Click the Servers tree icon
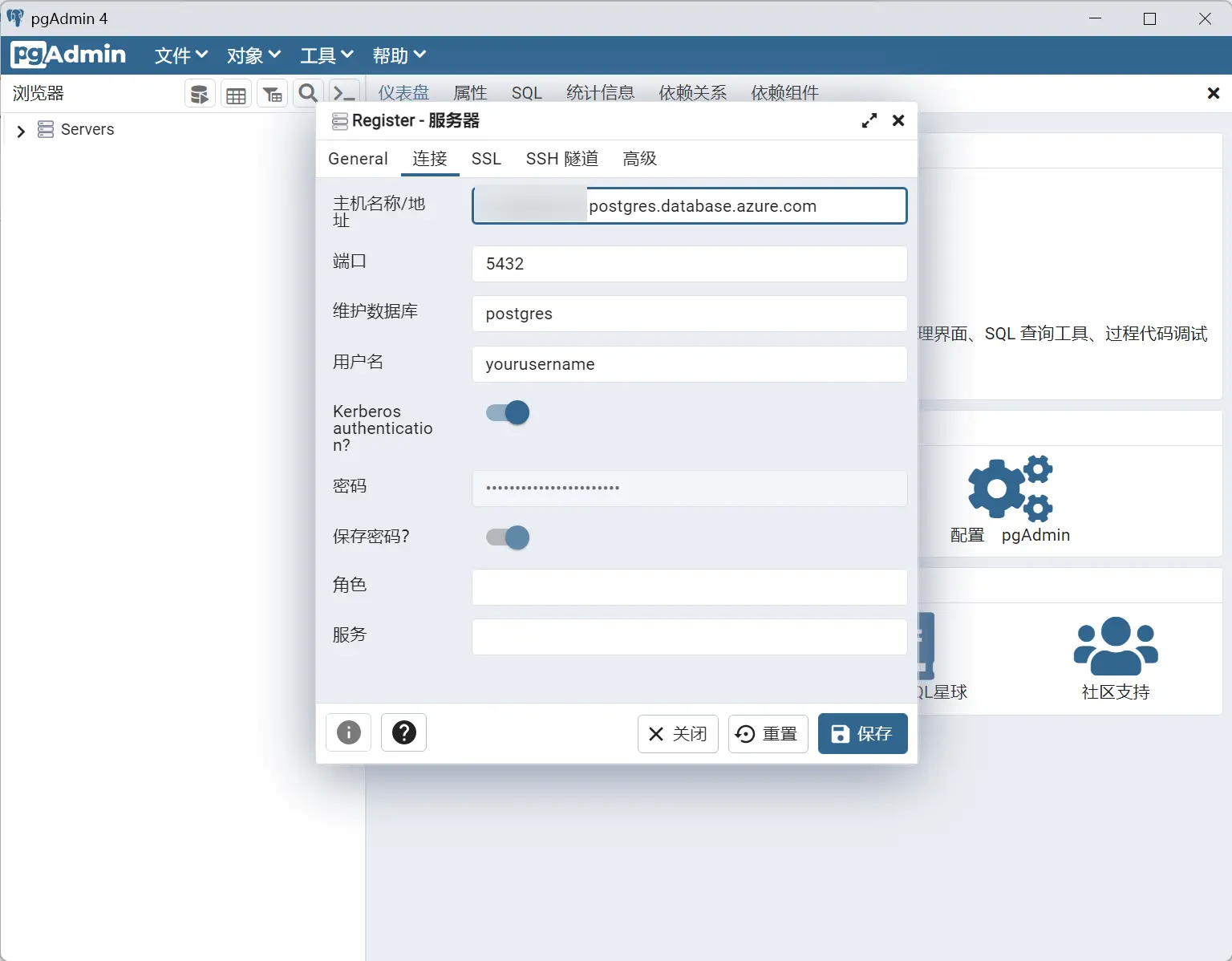This screenshot has height=961, width=1232. (46, 129)
